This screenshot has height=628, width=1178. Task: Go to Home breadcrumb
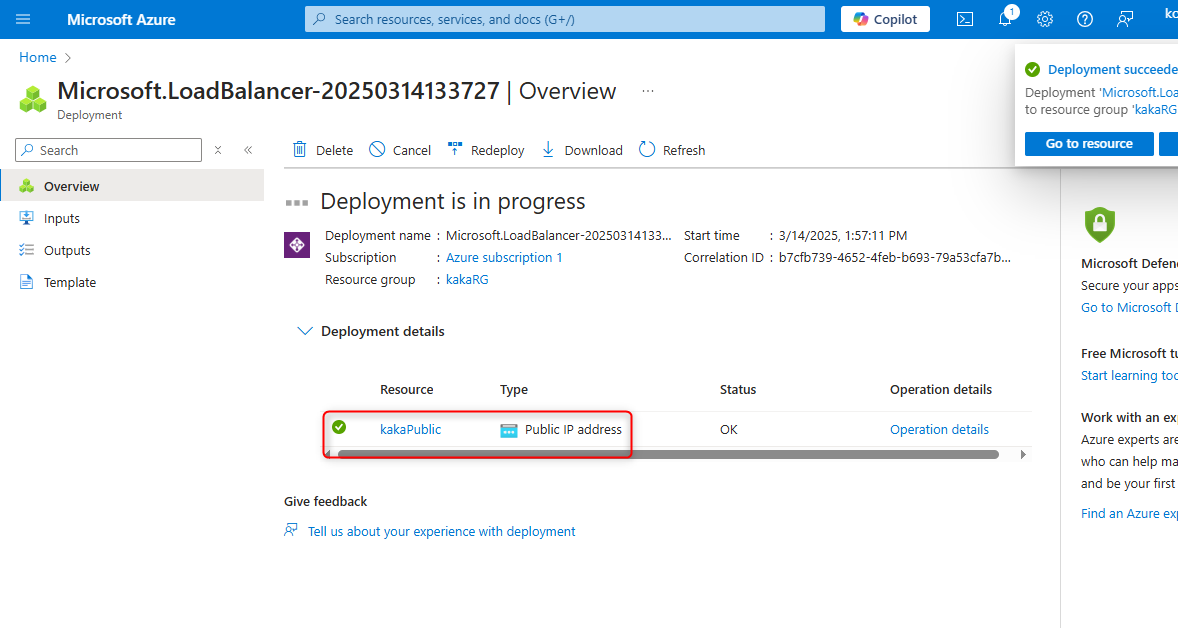tap(38, 57)
